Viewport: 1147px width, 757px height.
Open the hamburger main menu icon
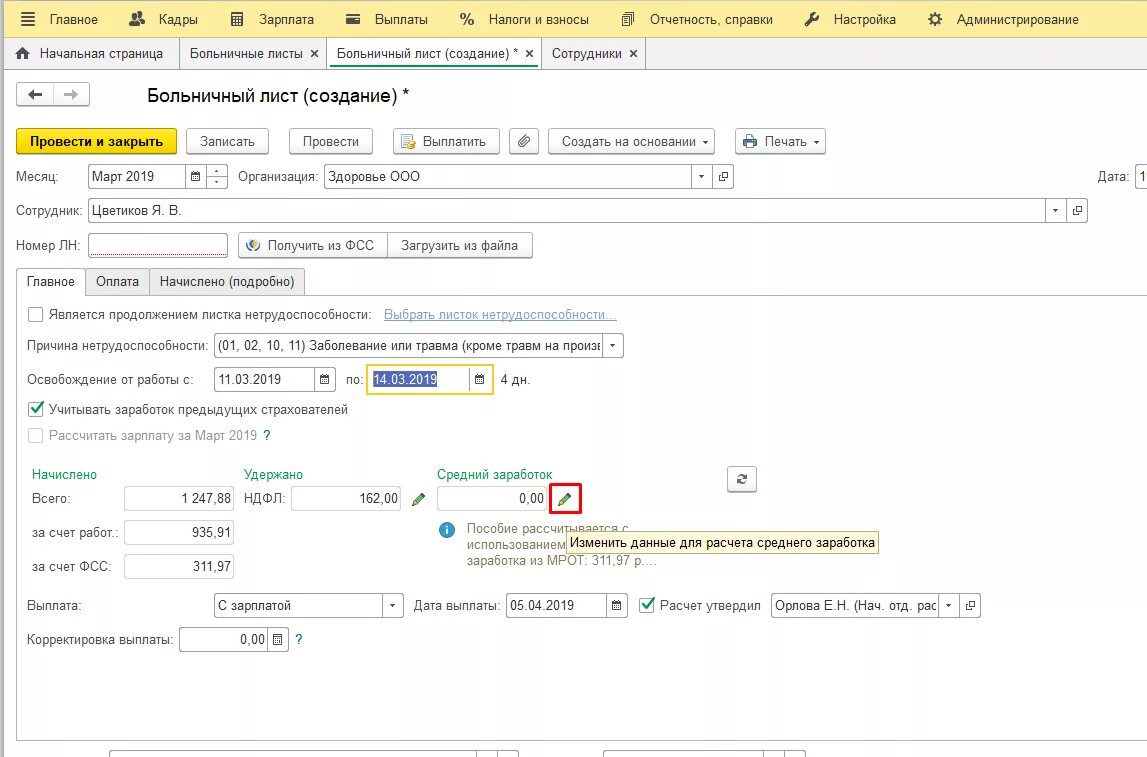pyautogui.click(x=28, y=20)
